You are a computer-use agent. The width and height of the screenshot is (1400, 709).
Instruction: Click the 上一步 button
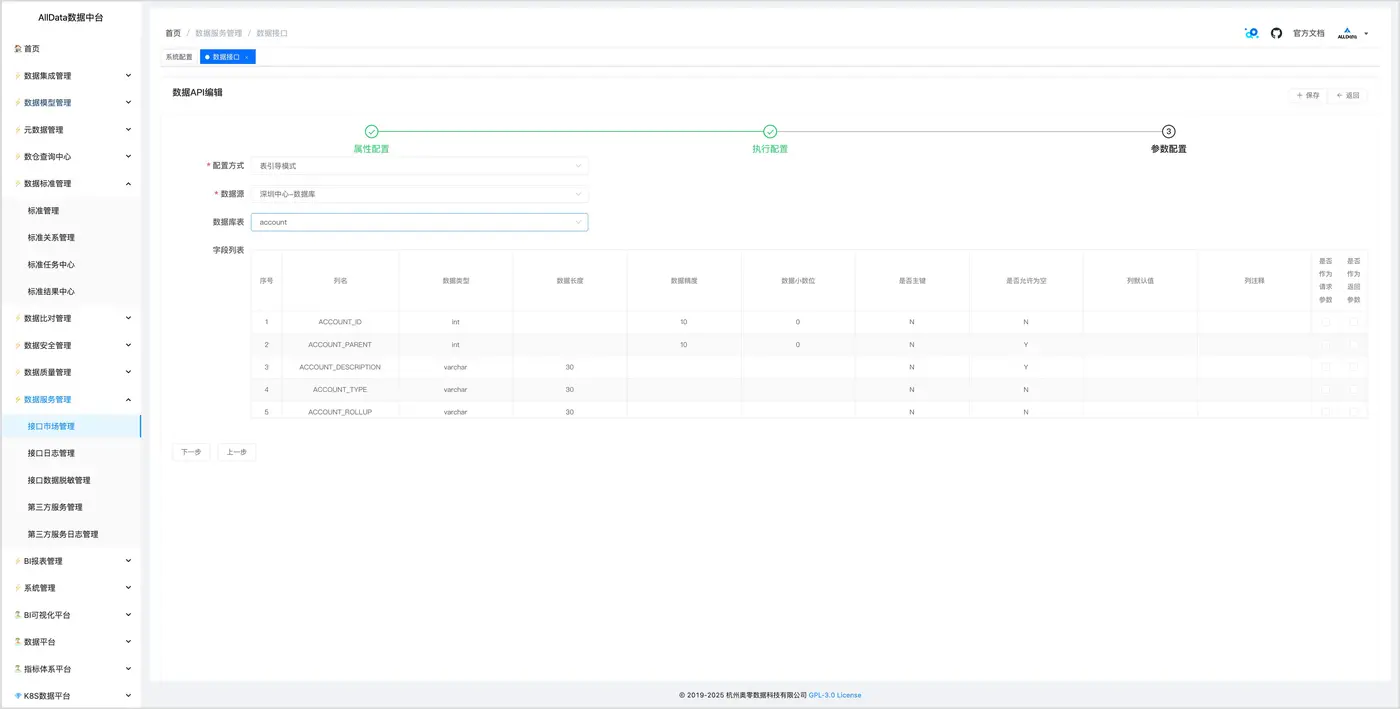tap(237, 452)
